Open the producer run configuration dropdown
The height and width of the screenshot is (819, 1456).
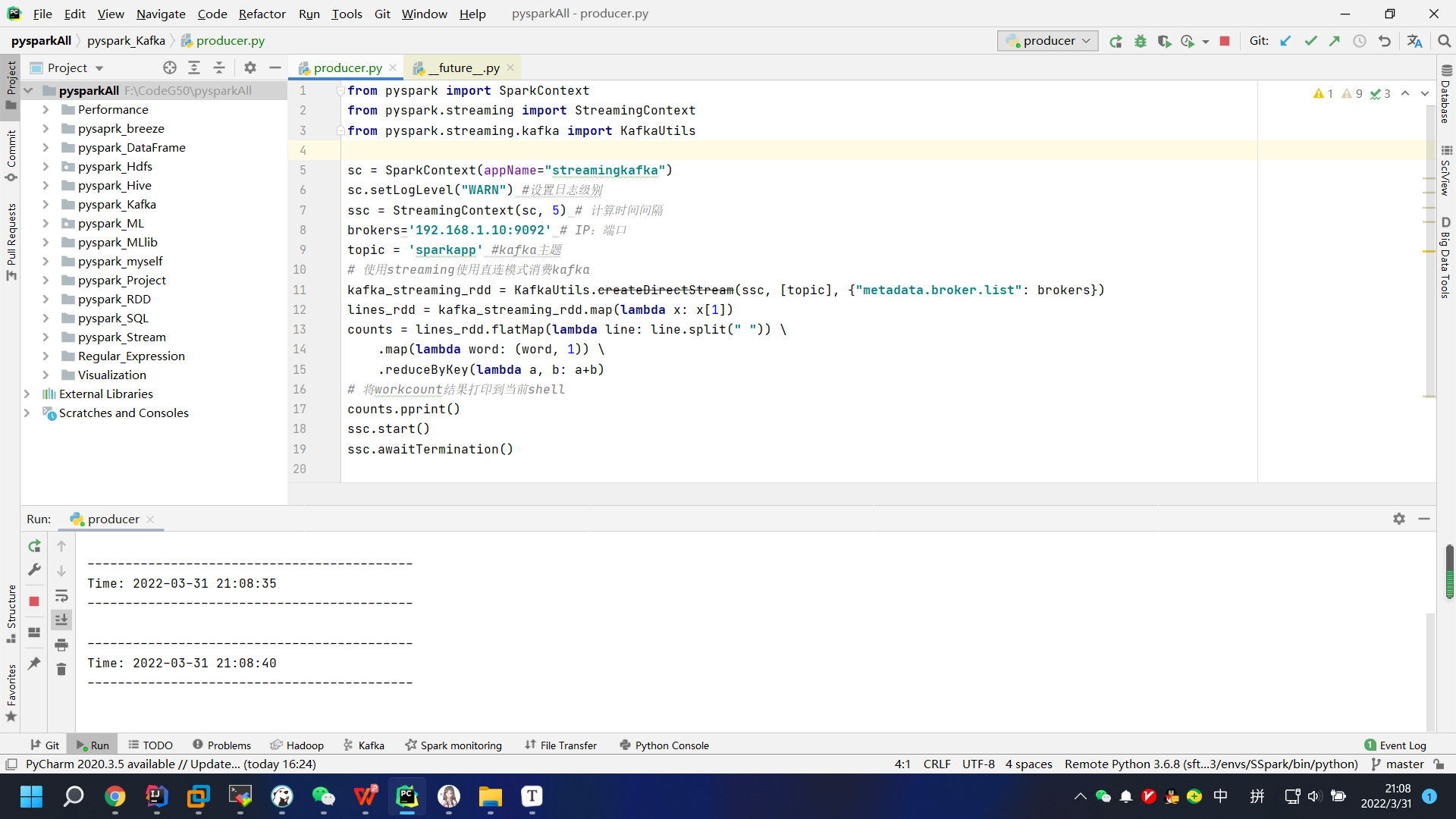click(1049, 41)
